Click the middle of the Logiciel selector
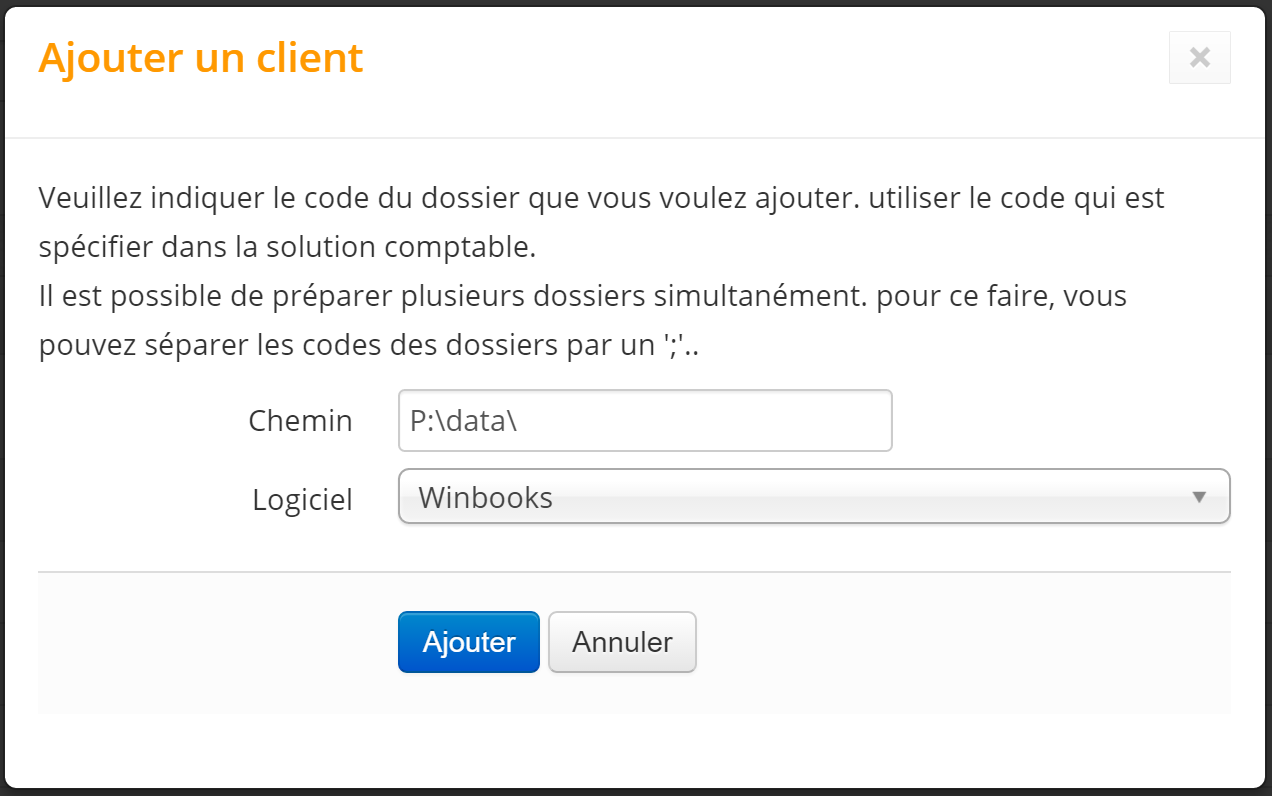The image size is (1272, 796). point(814,496)
